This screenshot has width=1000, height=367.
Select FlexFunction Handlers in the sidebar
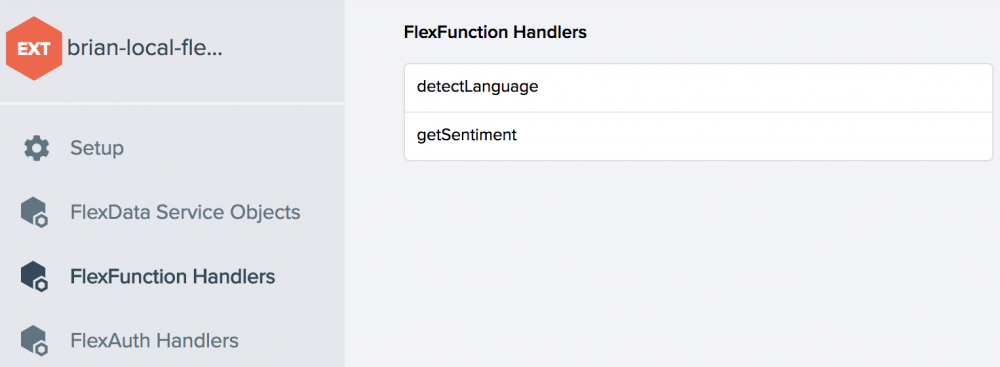(x=173, y=276)
